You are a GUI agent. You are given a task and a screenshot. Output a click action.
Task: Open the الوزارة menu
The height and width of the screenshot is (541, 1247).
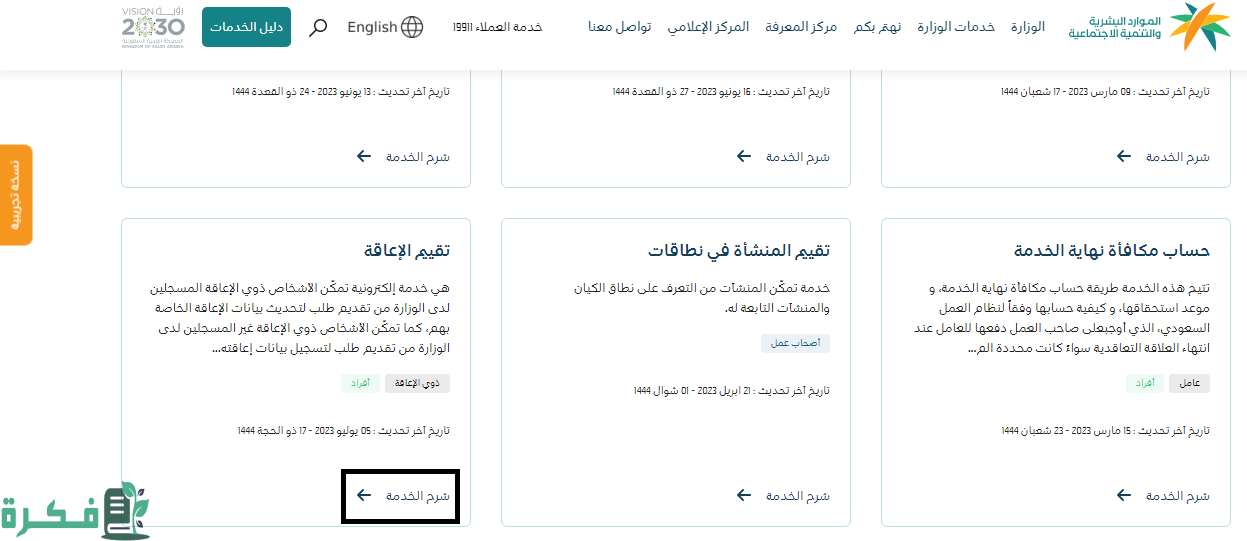pos(1023,27)
